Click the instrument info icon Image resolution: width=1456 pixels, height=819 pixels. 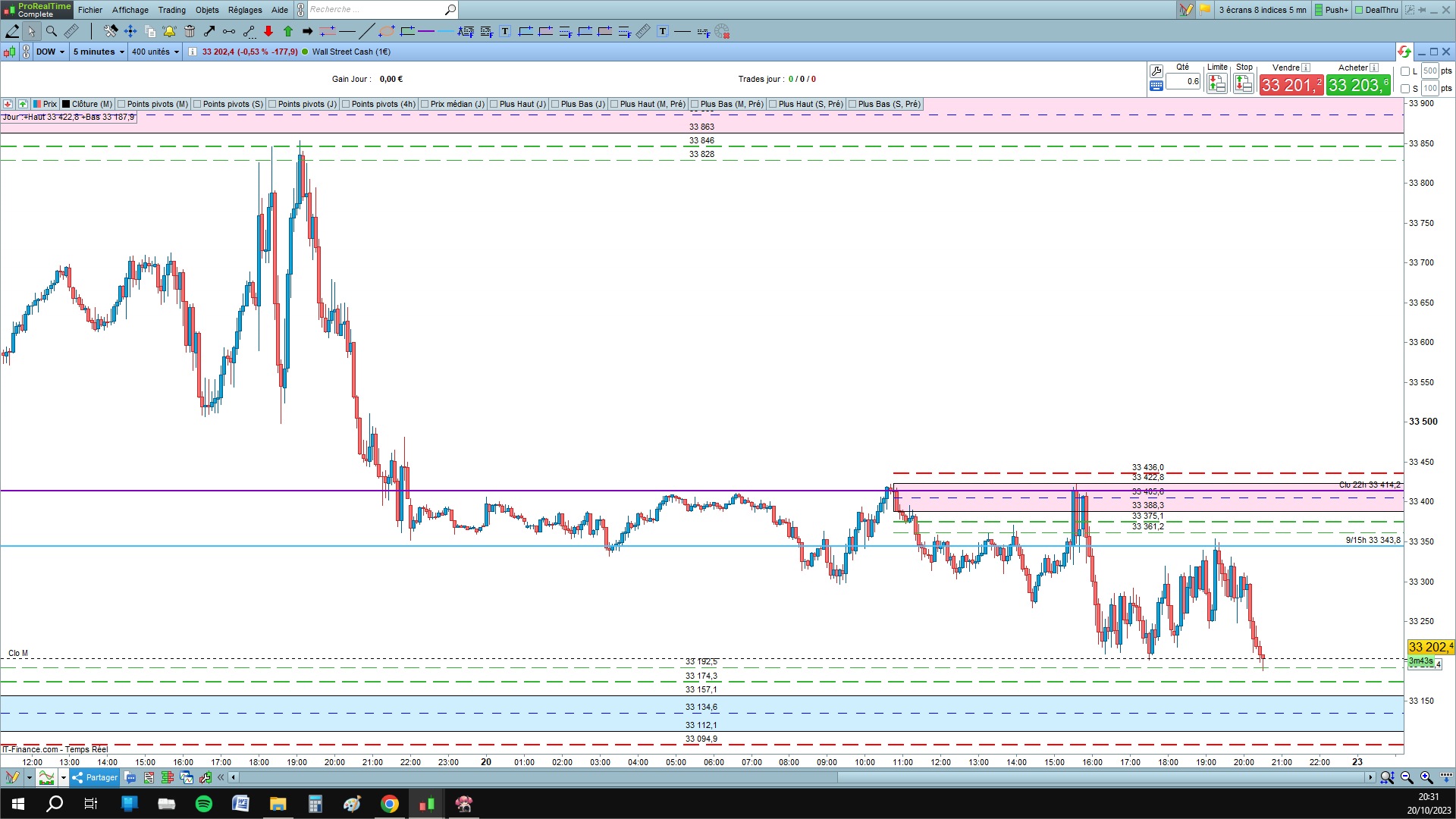point(193,52)
